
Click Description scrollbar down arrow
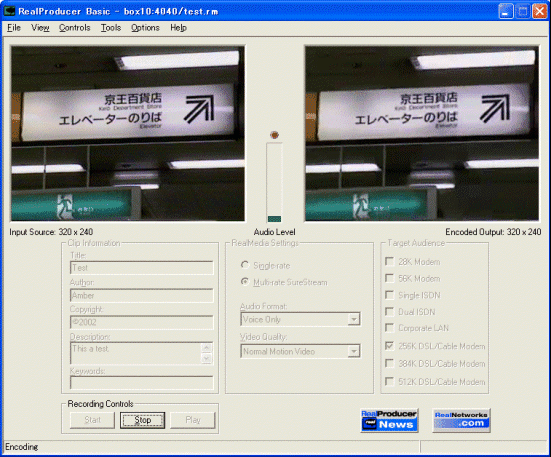pos(206,358)
